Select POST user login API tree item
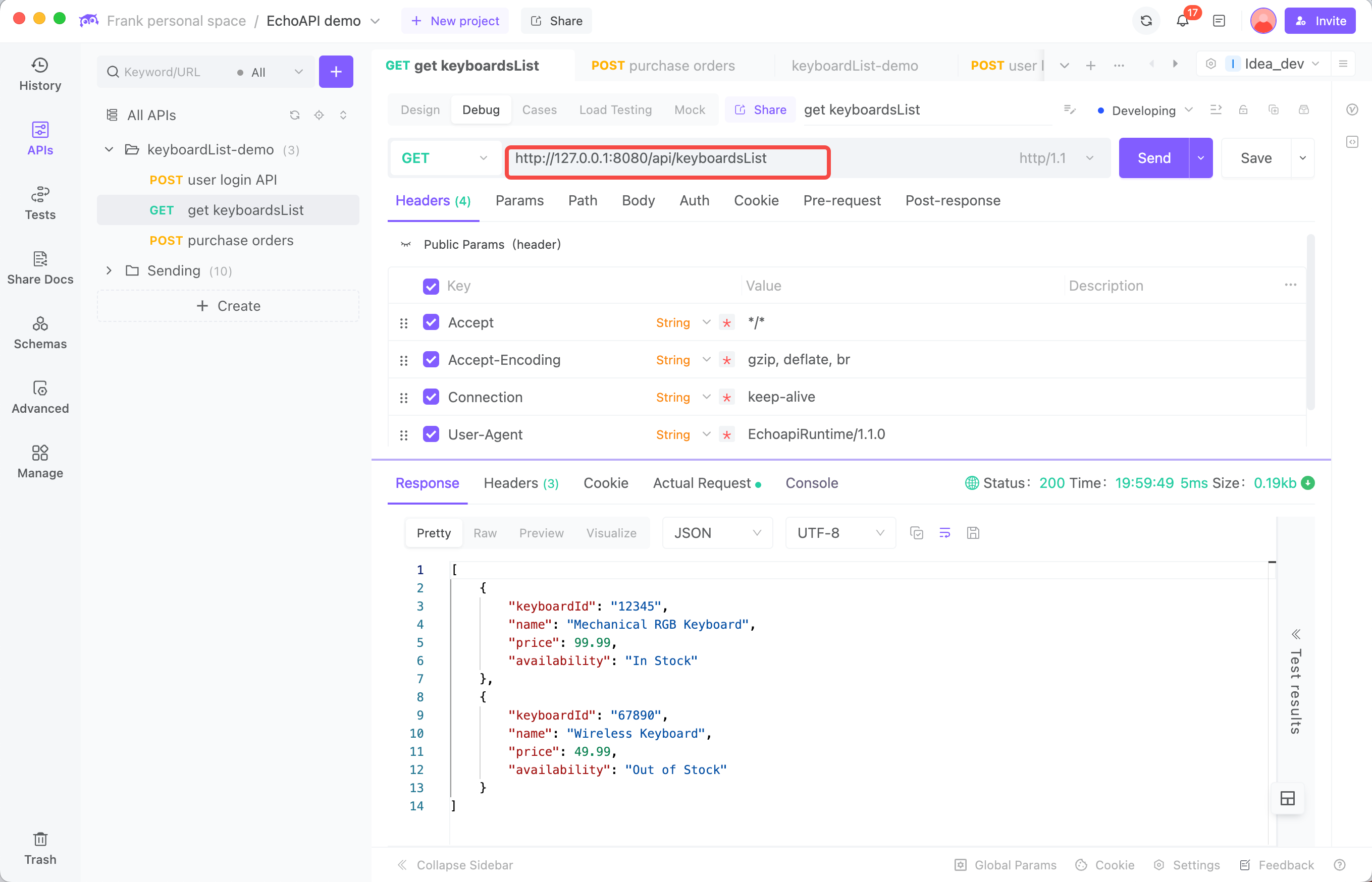Viewport: 1372px width, 882px height. click(x=228, y=180)
